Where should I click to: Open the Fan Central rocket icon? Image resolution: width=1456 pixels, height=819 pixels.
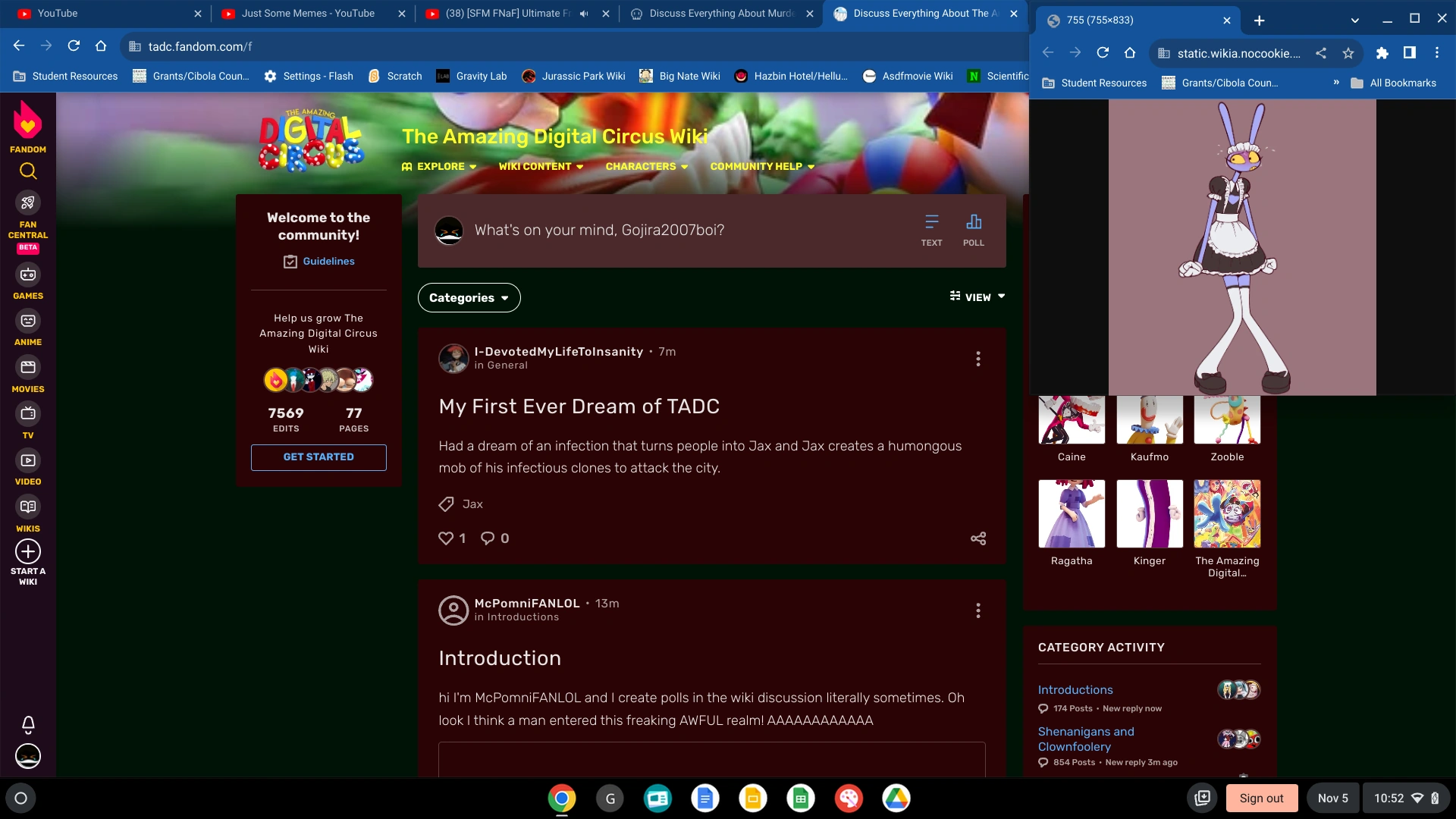click(28, 202)
